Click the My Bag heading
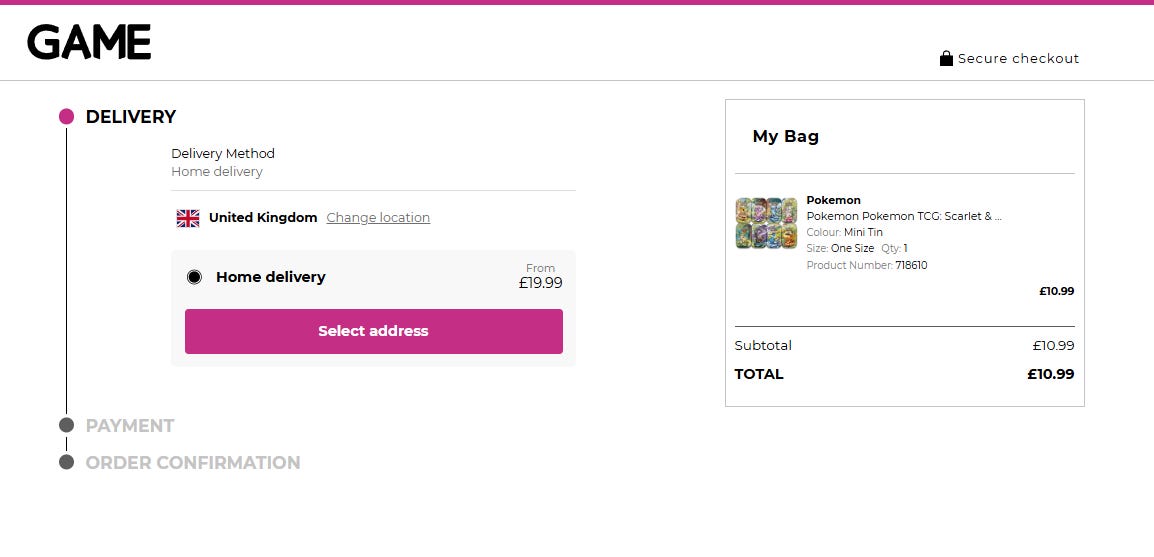The width and height of the screenshot is (1154, 557). click(785, 137)
